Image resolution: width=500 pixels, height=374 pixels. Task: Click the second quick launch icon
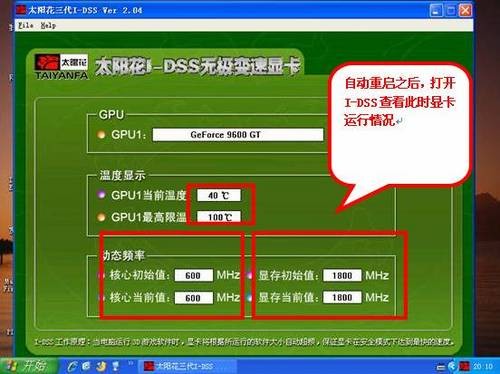[x=86, y=366]
